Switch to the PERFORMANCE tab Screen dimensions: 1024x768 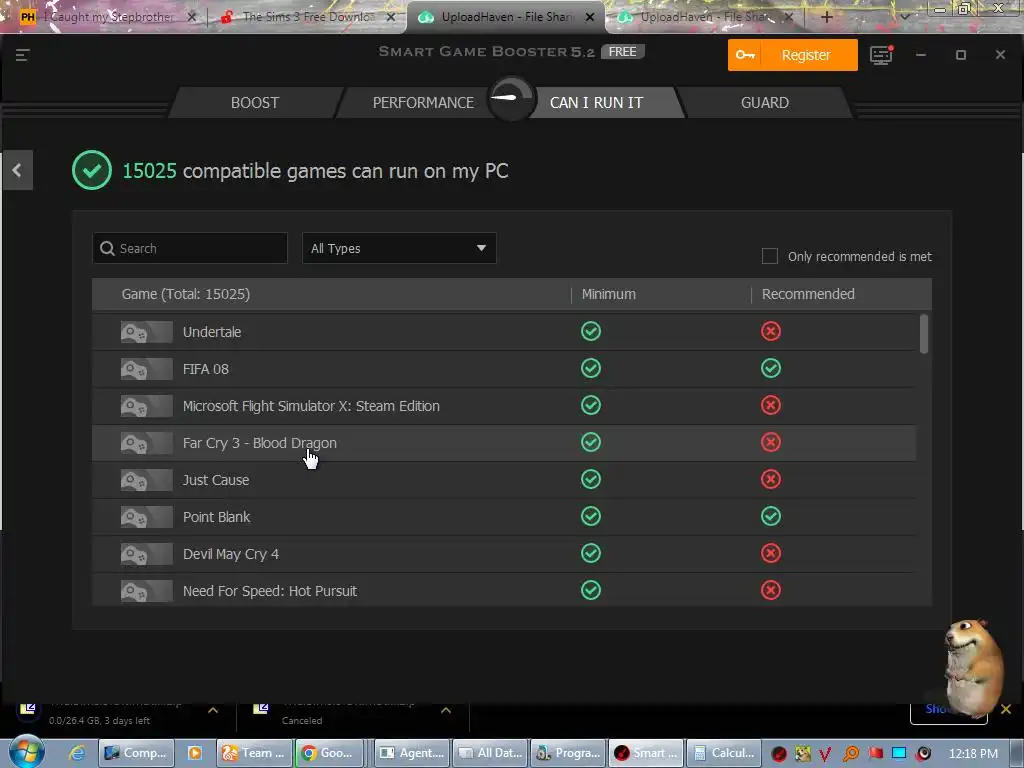click(x=423, y=103)
